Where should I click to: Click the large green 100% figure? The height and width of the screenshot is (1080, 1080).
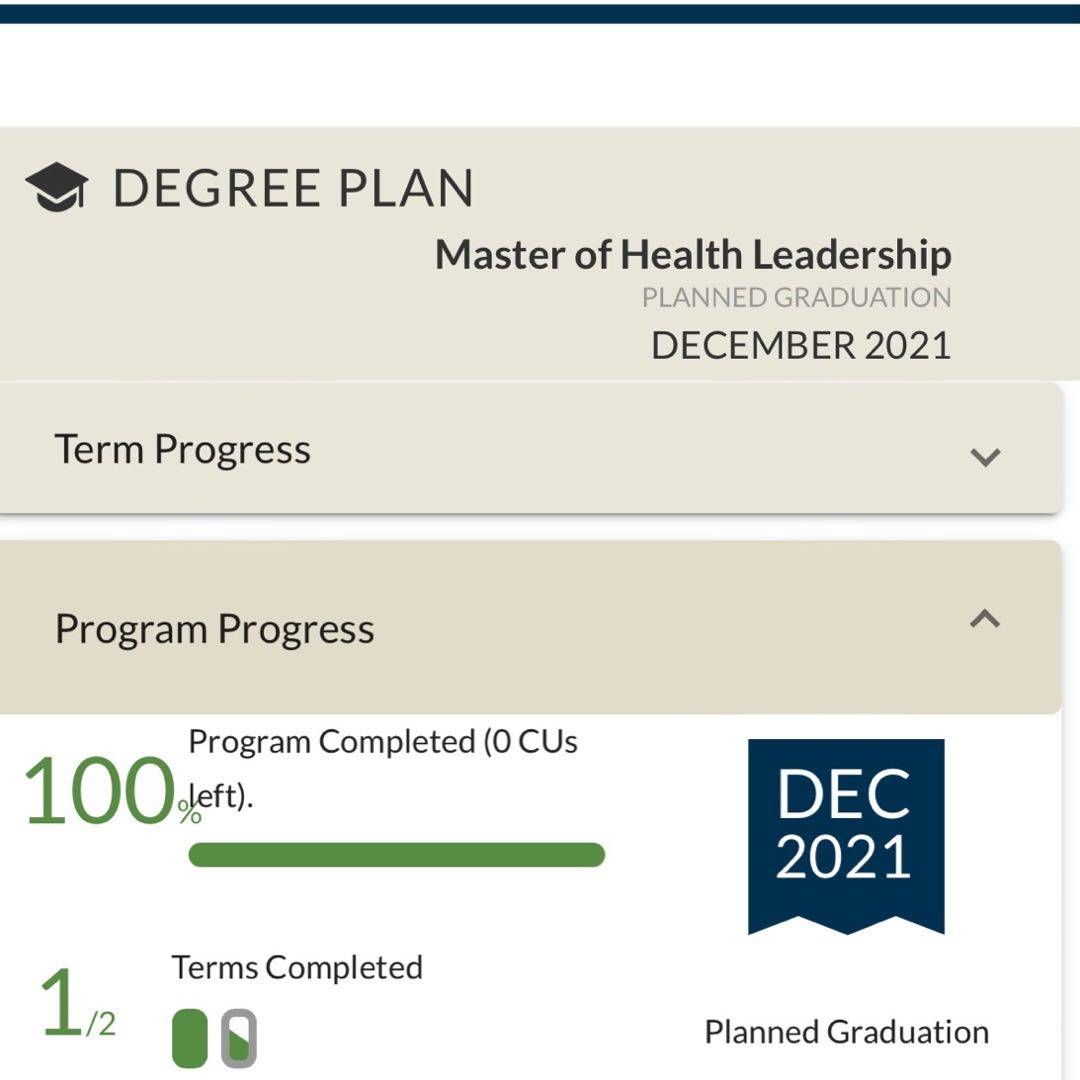(x=98, y=792)
